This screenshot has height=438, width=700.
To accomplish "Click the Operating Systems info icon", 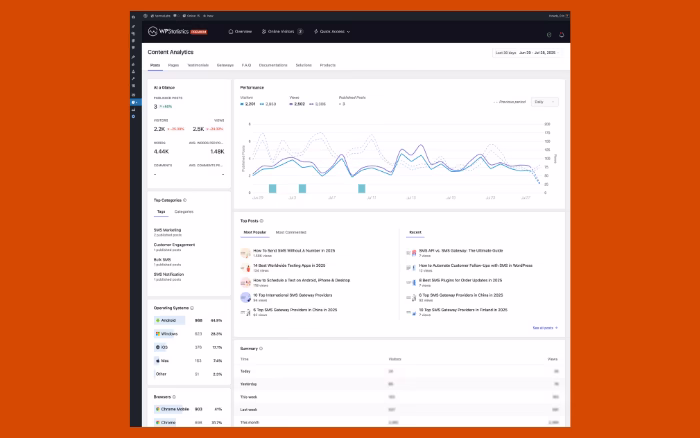I will coord(192,308).
